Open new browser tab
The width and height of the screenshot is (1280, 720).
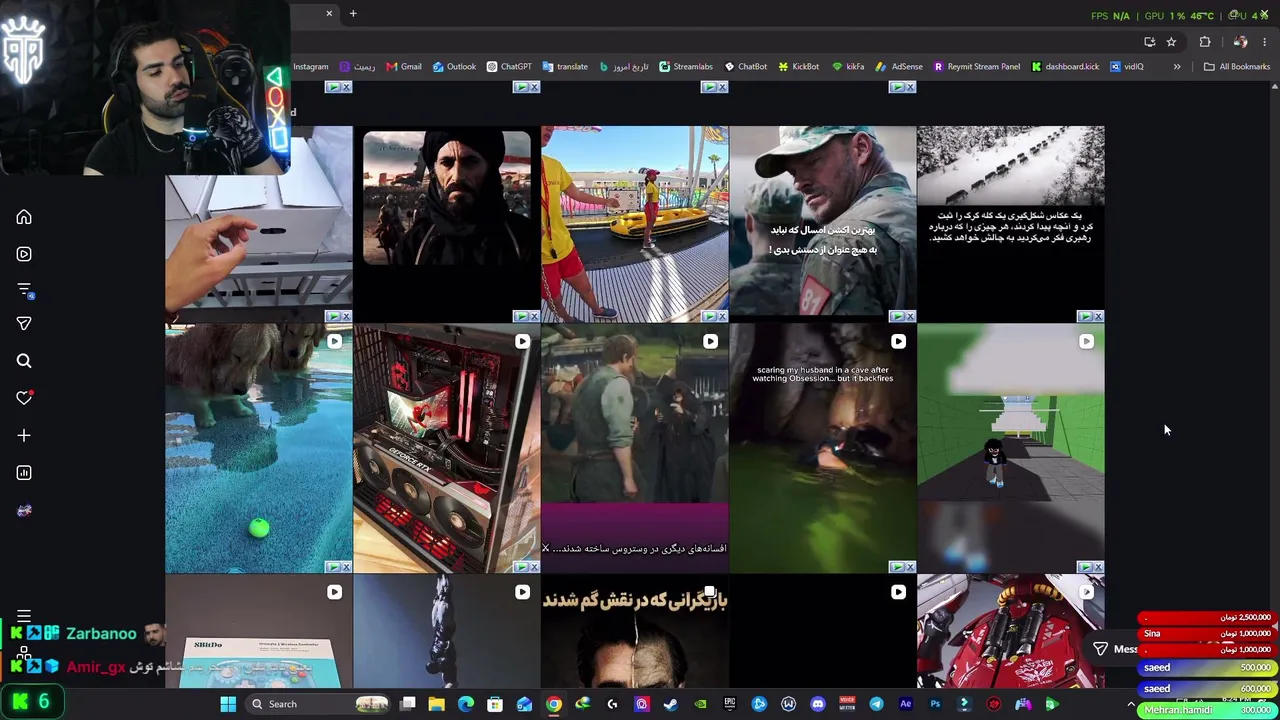[x=353, y=13]
